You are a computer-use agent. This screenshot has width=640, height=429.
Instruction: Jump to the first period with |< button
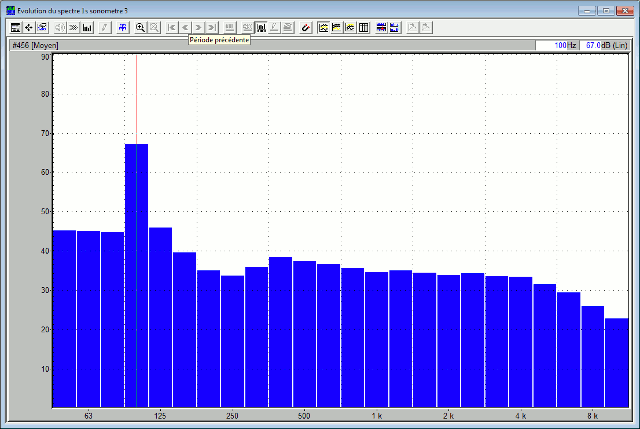(171, 27)
